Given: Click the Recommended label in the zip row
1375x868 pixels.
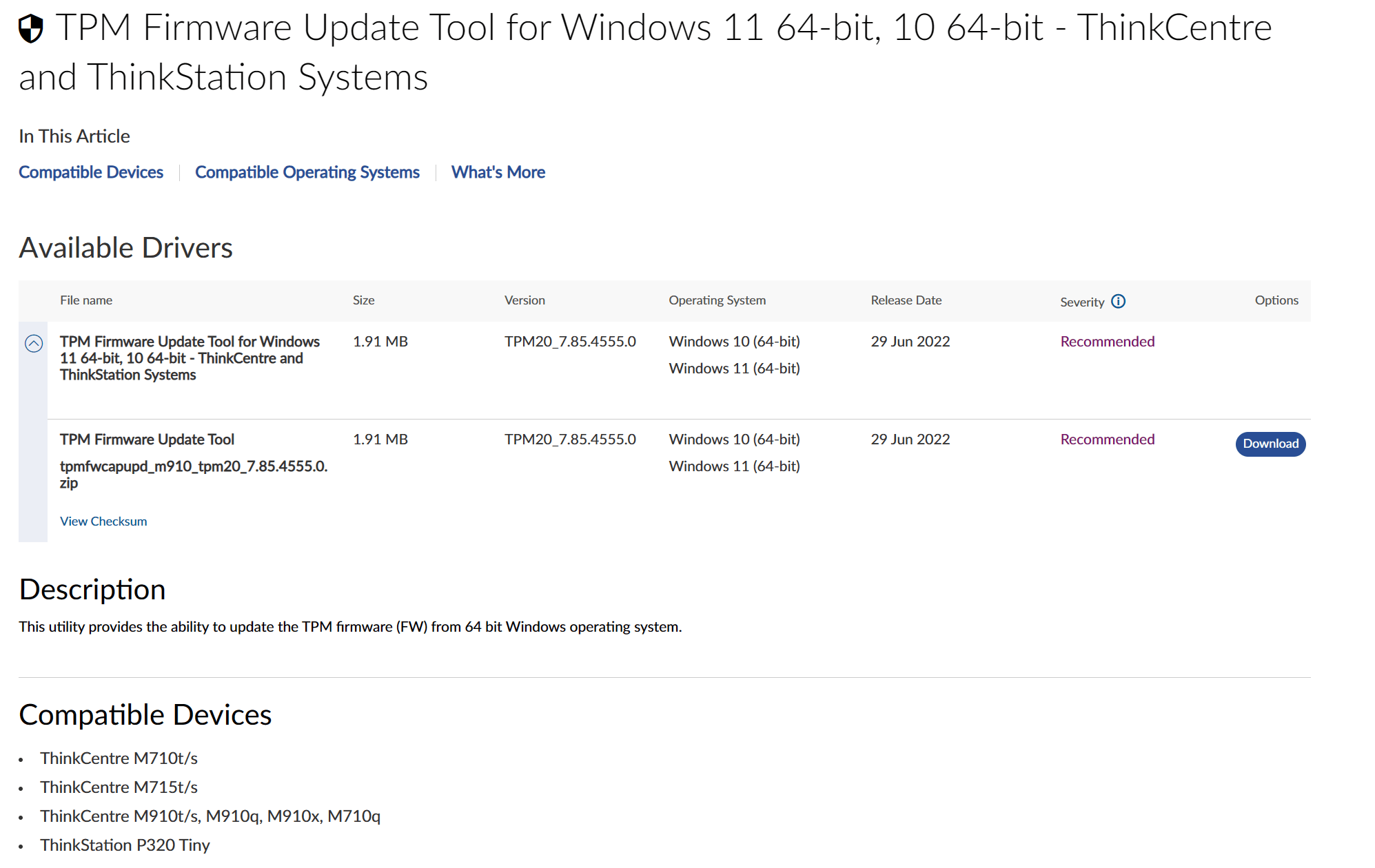Looking at the screenshot, I should pos(1107,440).
